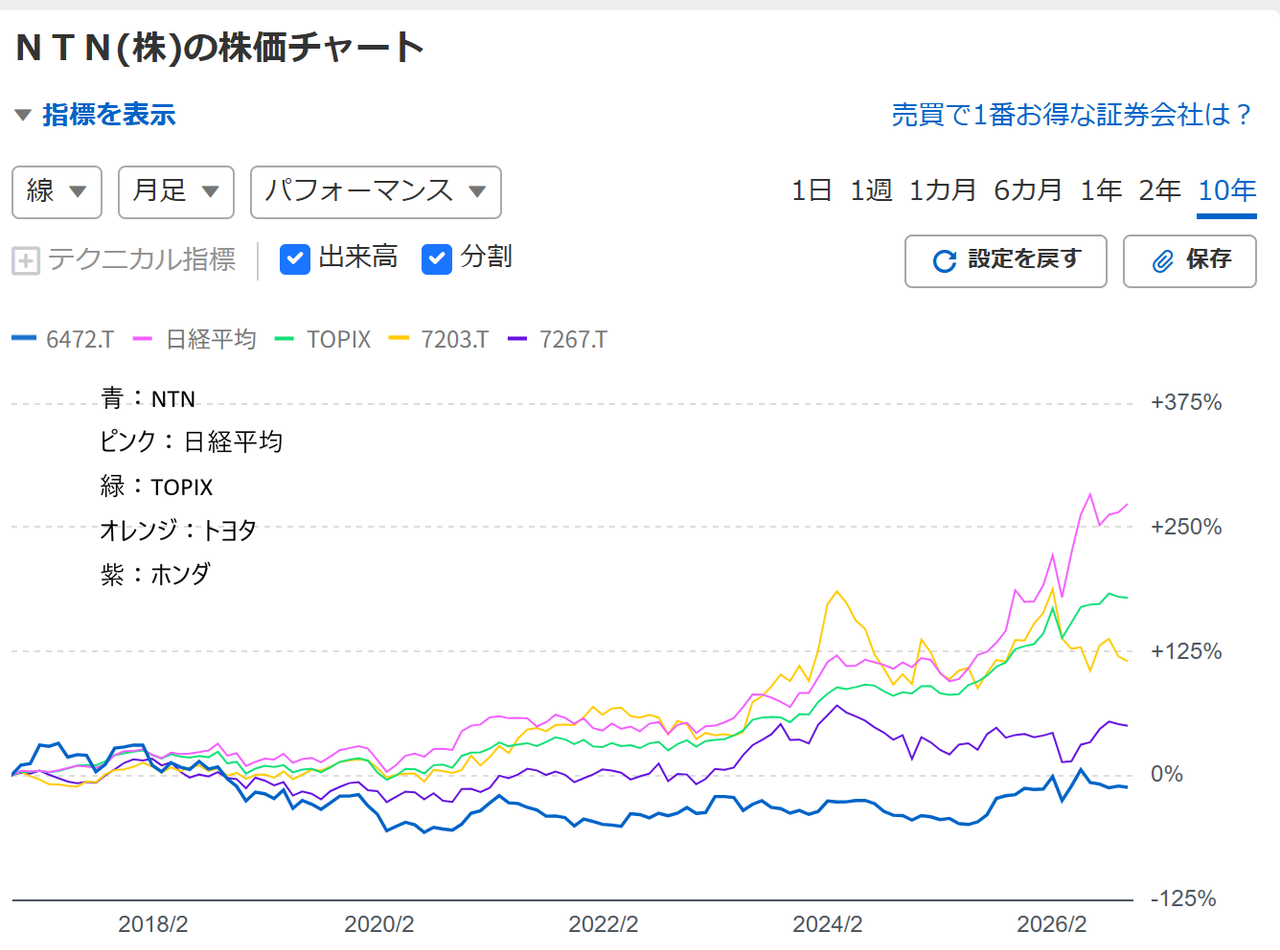Screen dimensions: 1280x950
Task: Click the TOPIX green legend entry
Action: pyautogui.click(x=324, y=340)
